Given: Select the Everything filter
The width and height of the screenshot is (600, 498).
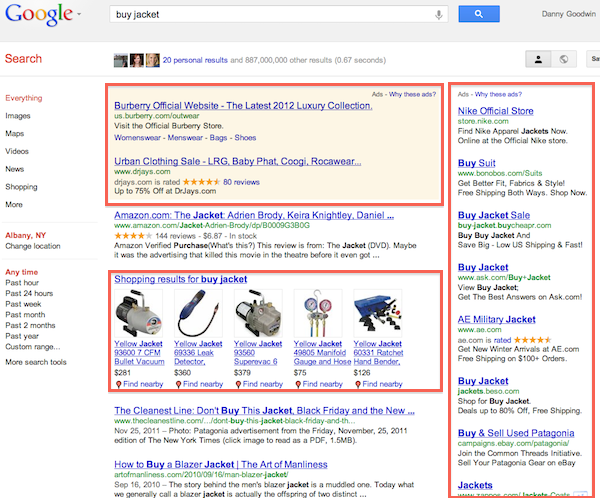Looking at the screenshot, I should 24,98.
